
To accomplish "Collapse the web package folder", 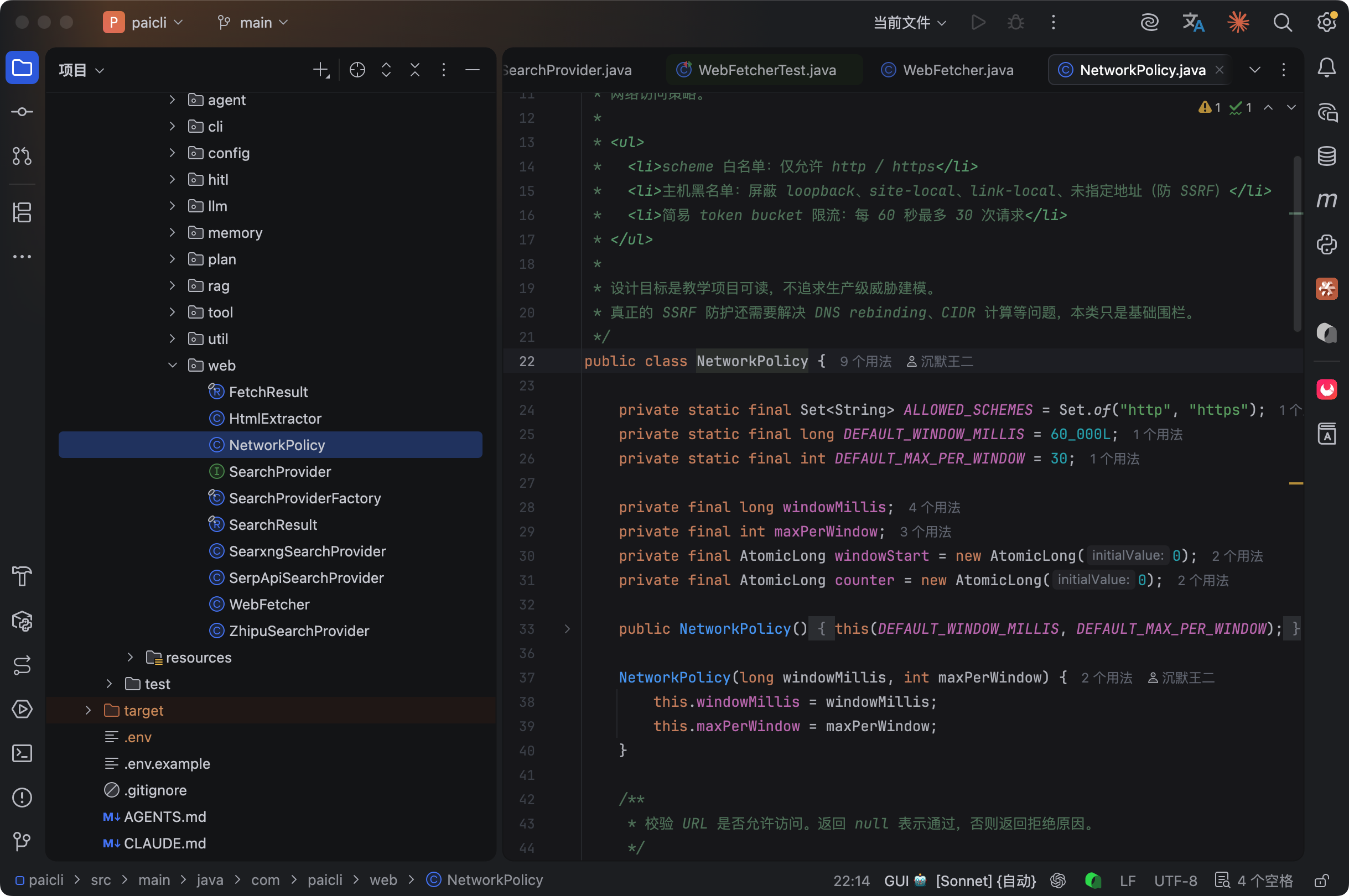I will point(172,365).
